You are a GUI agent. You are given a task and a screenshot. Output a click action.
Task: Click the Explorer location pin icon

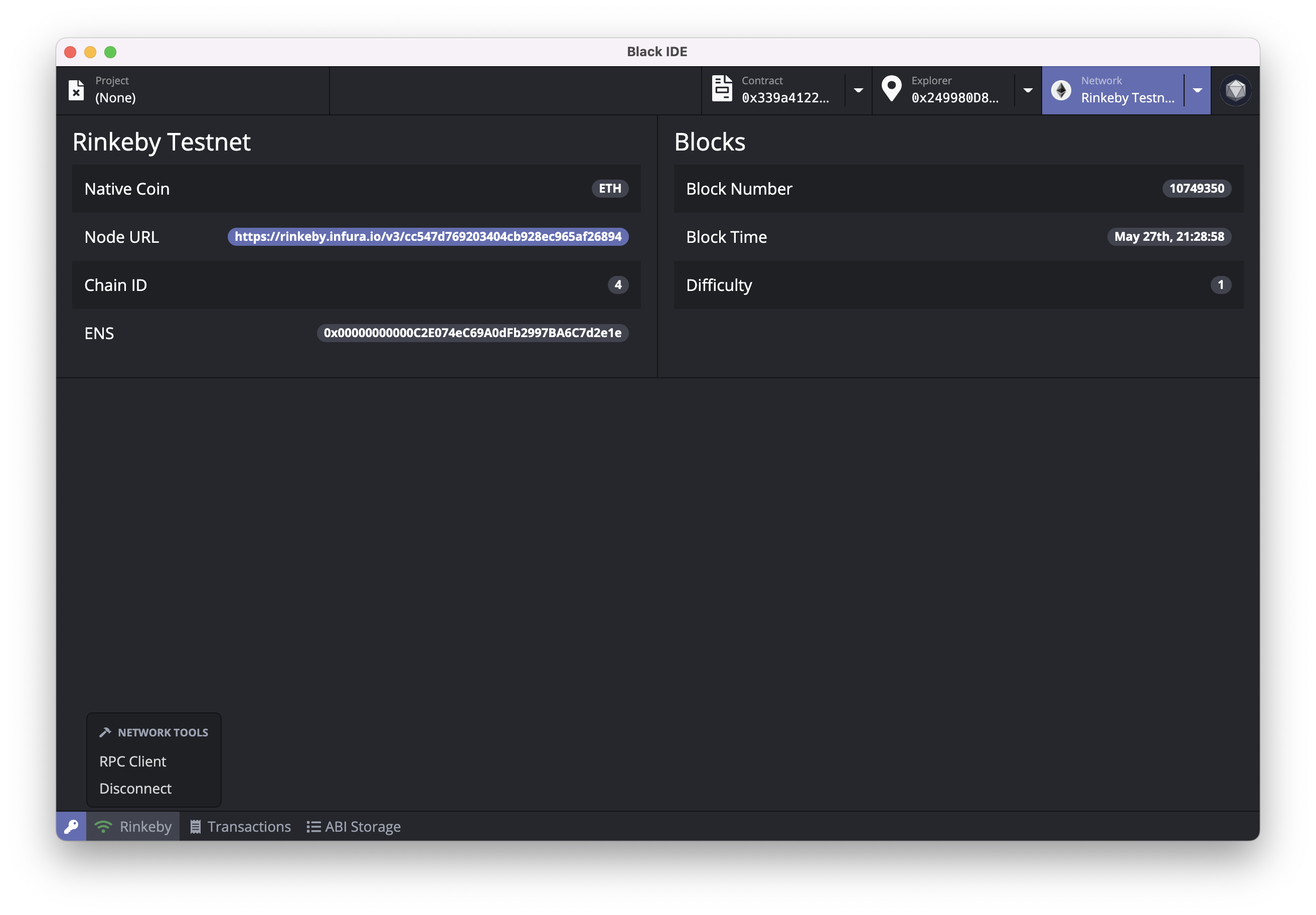click(x=891, y=89)
